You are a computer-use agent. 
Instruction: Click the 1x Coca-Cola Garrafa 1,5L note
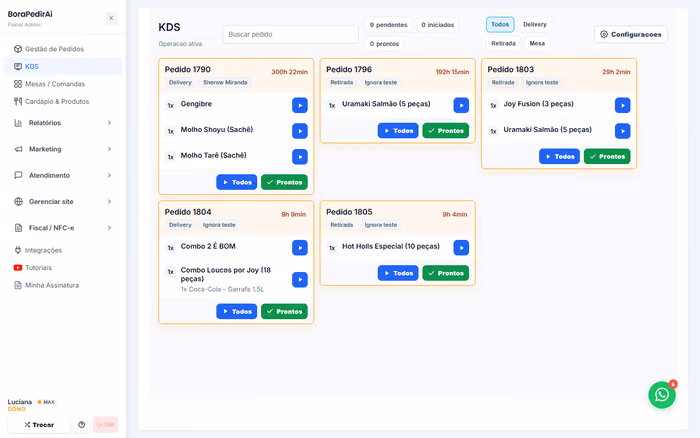(222, 289)
